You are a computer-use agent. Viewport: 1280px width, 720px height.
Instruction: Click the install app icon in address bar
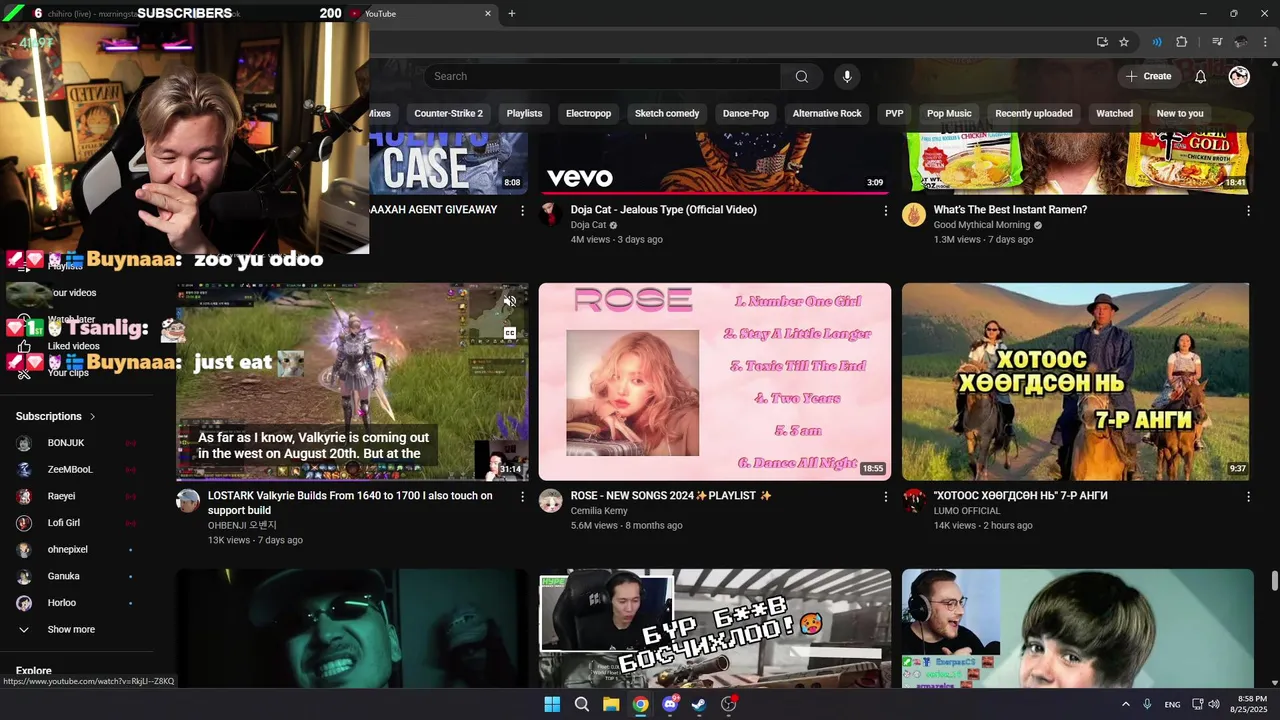(x=1102, y=42)
